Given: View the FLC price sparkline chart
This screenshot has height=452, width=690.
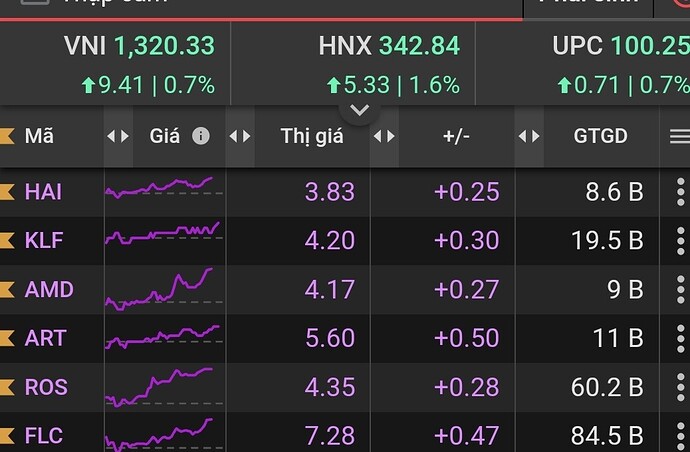Looking at the screenshot, I should 164,435.
